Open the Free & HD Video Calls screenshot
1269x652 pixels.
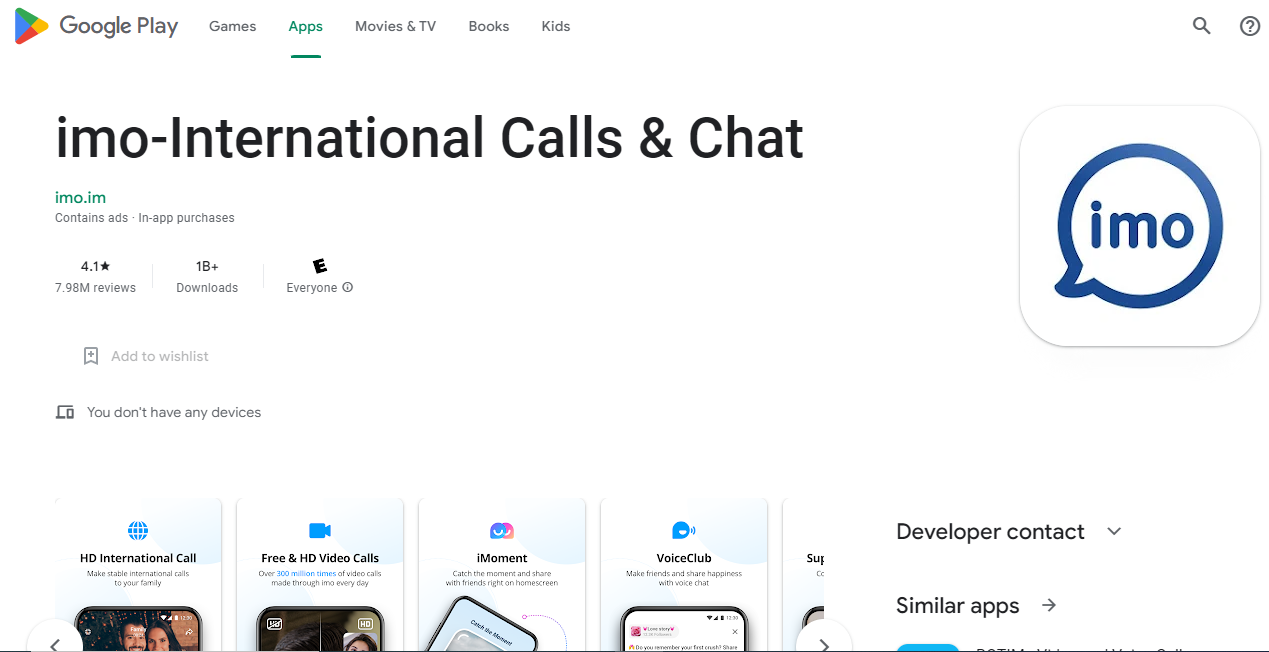pyautogui.click(x=320, y=575)
